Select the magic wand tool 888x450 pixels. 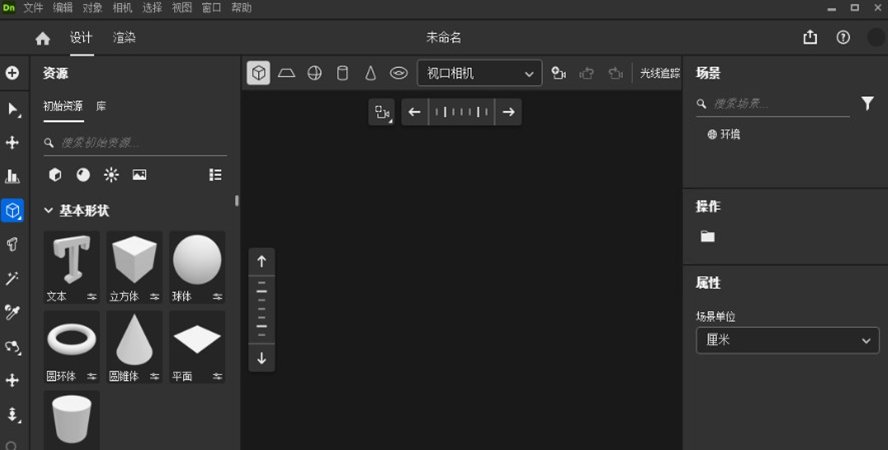pos(12,278)
